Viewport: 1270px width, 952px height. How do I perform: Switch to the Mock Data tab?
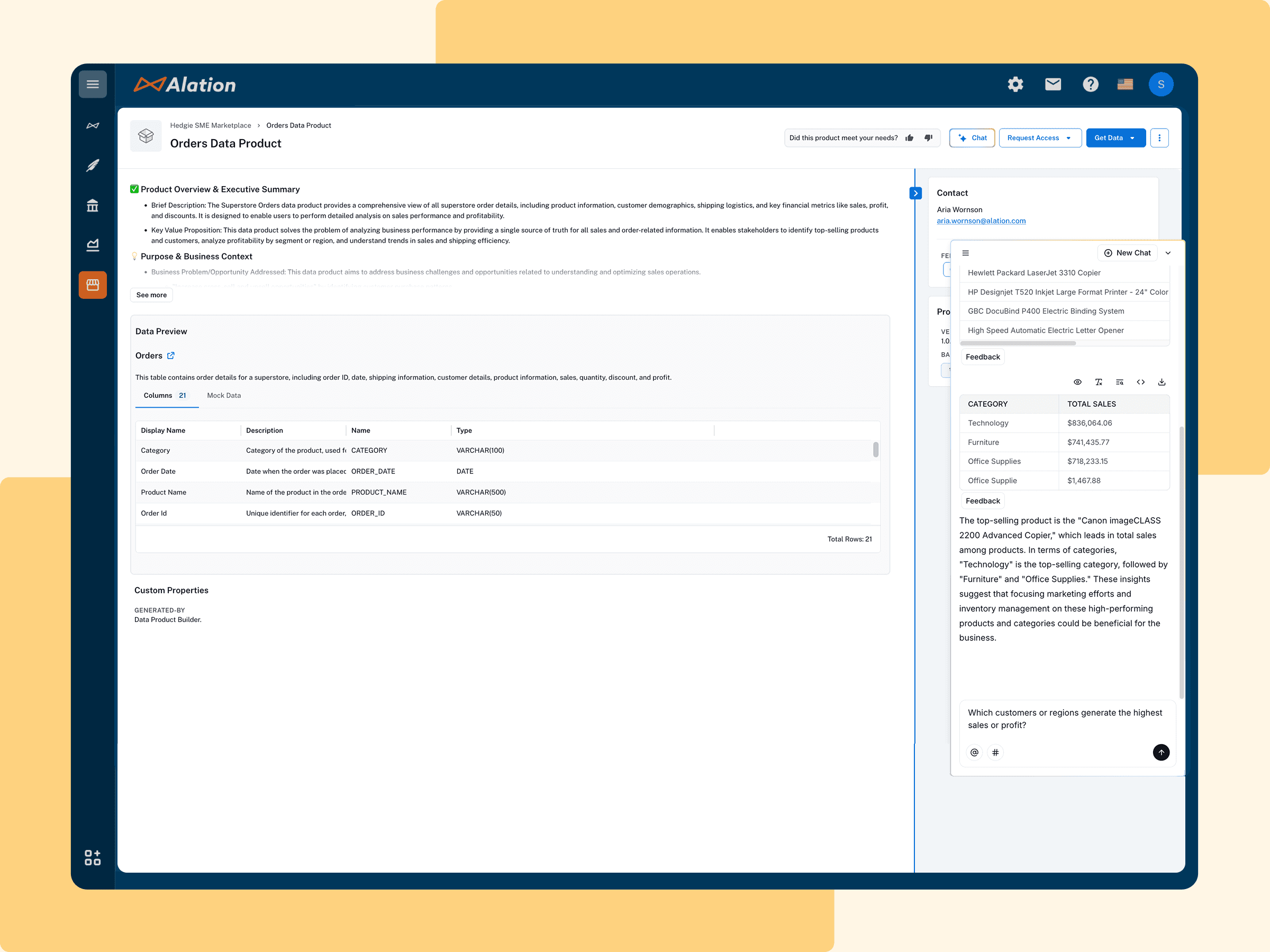224,396
